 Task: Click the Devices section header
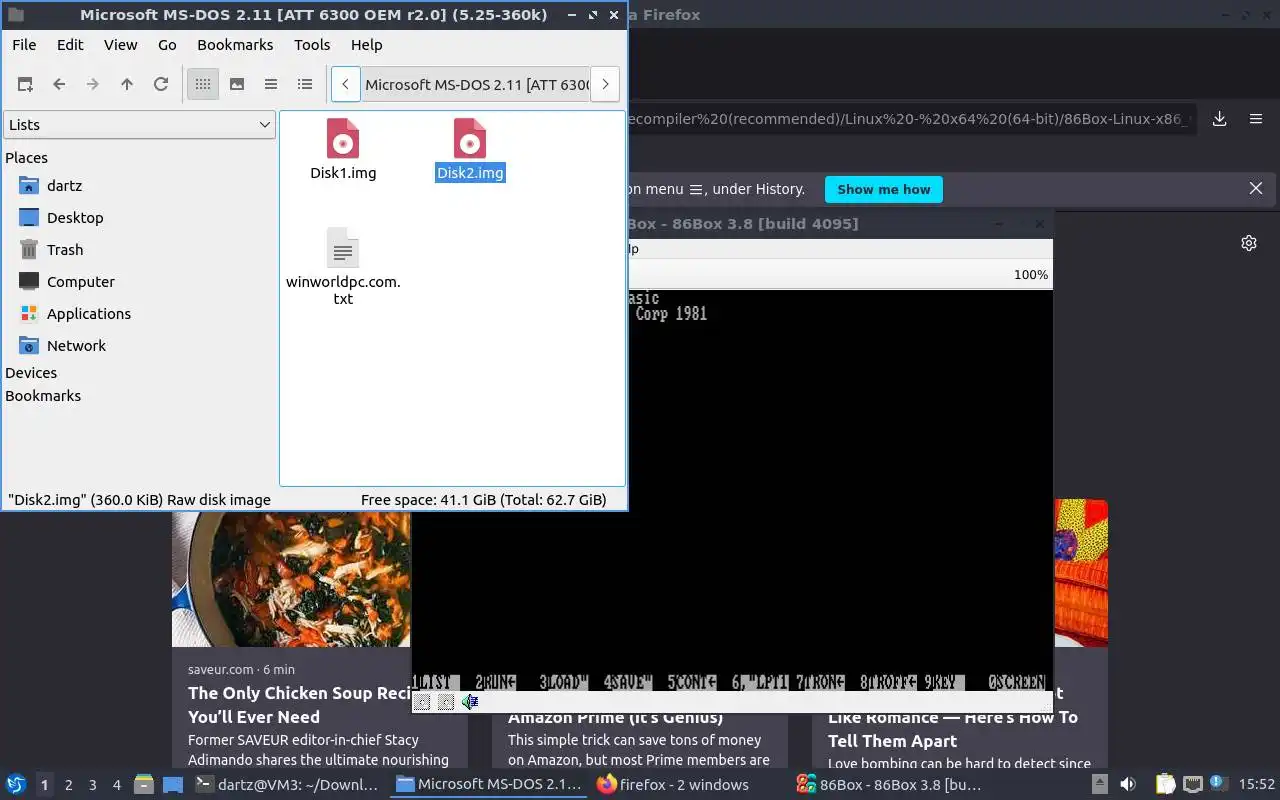[31, 373]
